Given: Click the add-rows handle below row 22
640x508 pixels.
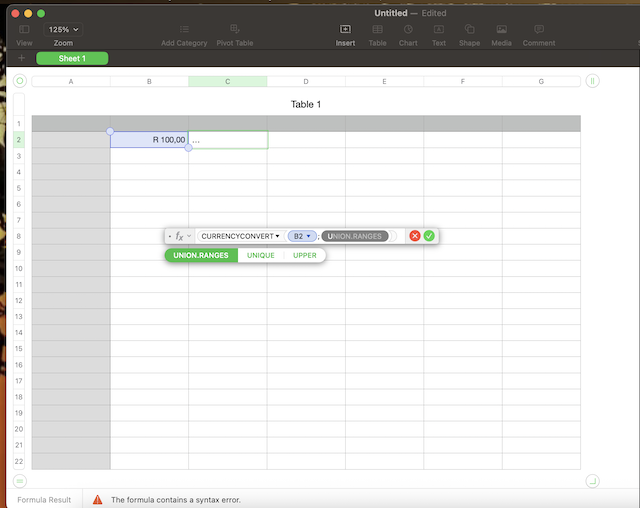Looking at the screenshot, I should click(x=20, y=481).
